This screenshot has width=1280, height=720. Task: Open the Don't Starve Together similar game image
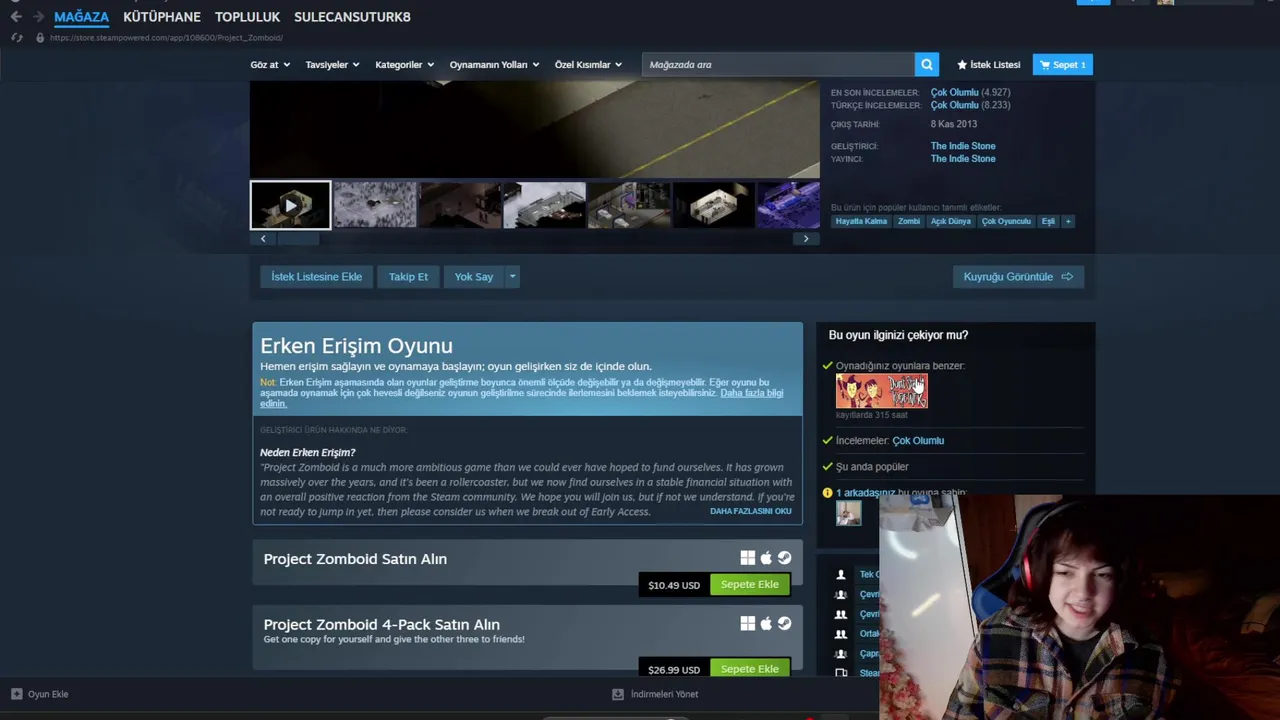[881, 391]
